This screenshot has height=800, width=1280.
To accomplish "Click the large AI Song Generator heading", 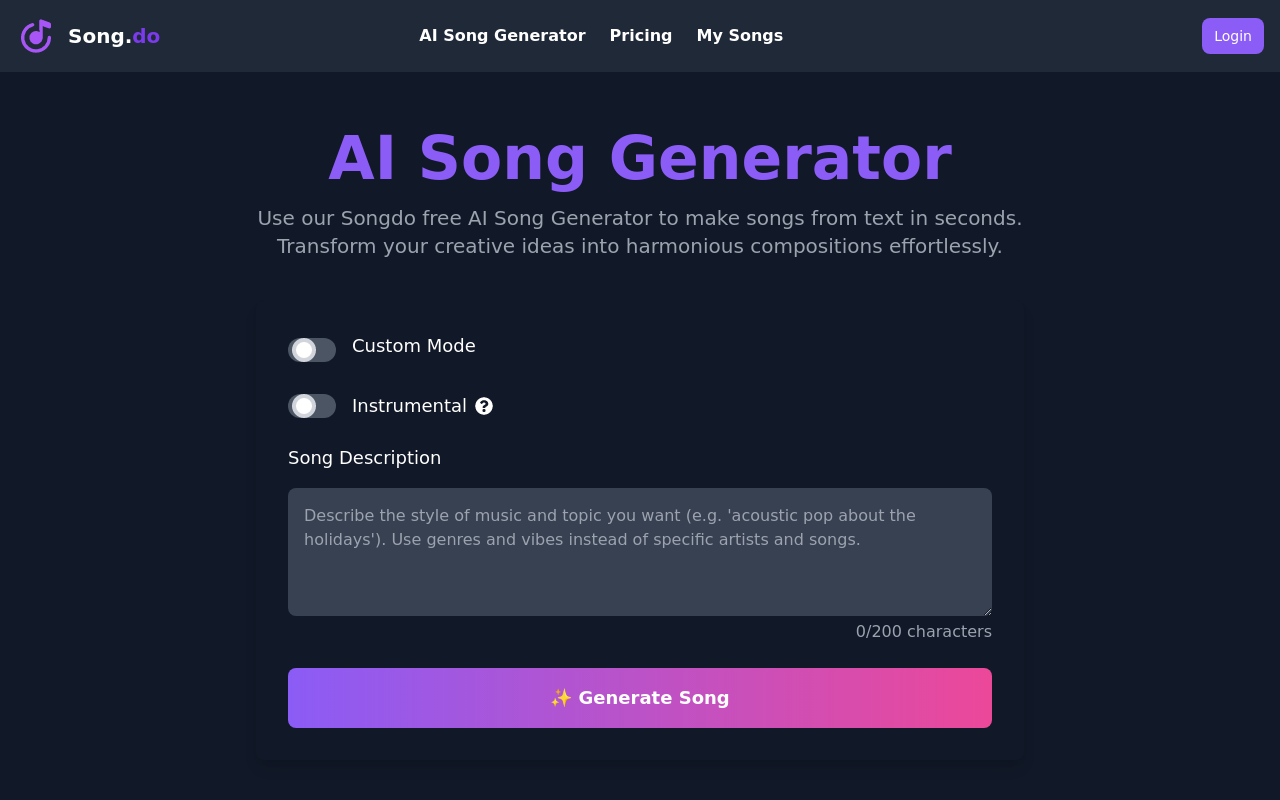I will point(640,158).
